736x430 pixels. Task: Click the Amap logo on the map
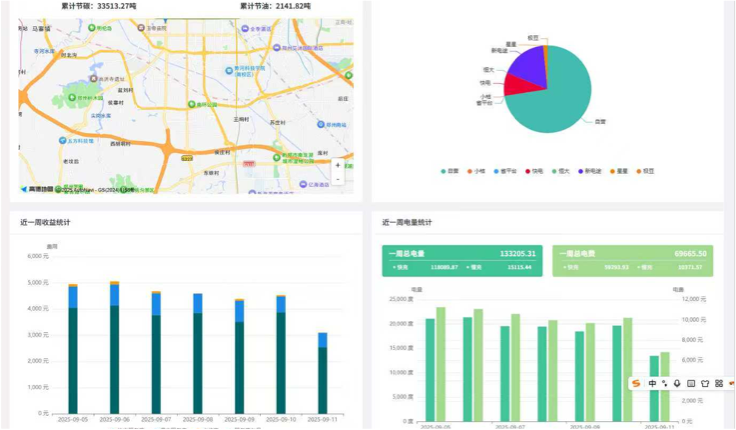pyautogui.click(x=40, y=189)
